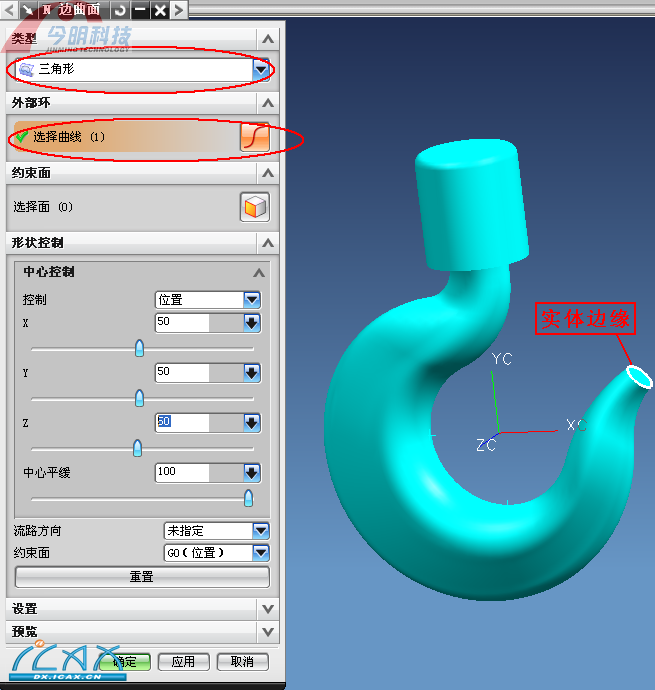Click the 中心平缓 slider handle
This screenshot has width=655, height=690.
[248, 499]
